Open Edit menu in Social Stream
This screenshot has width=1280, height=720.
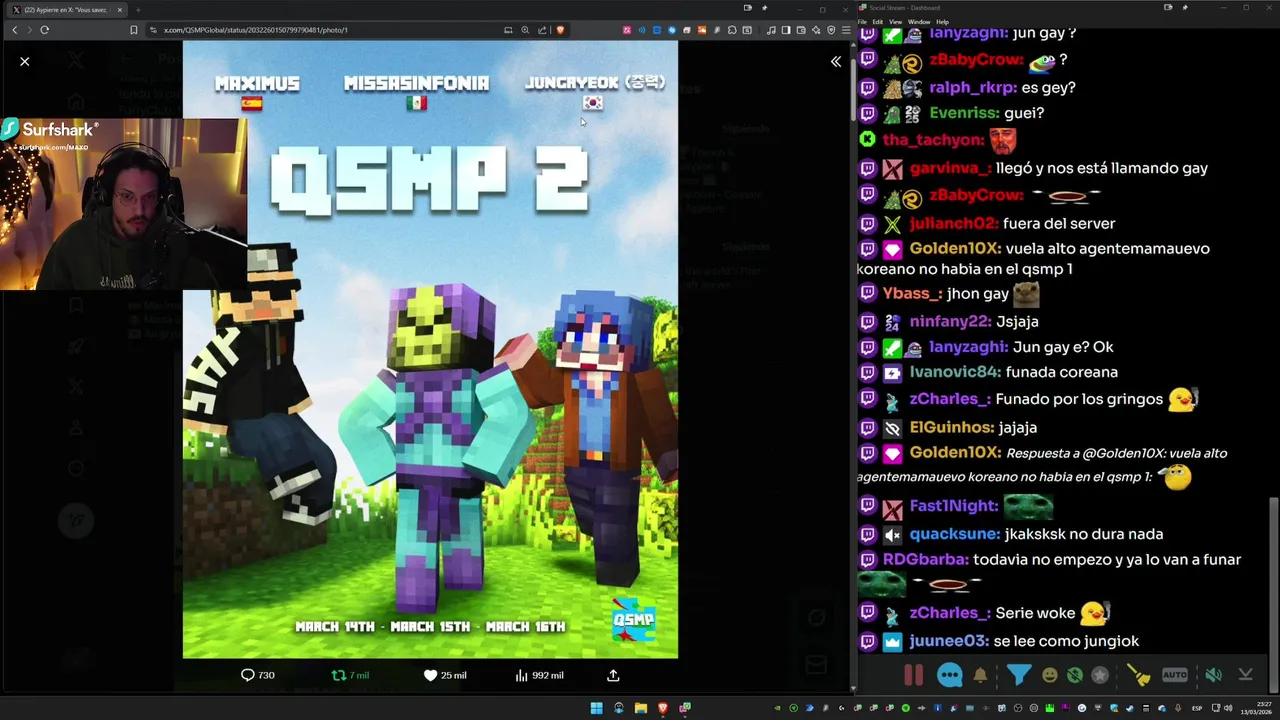click(877, 21)
